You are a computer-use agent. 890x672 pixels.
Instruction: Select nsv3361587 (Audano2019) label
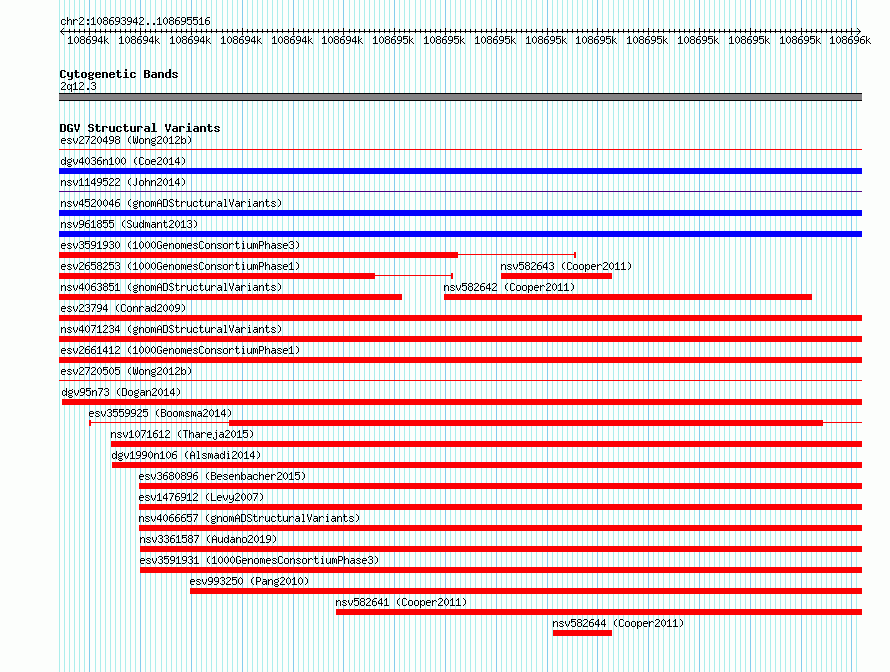(x=208, y=539)
